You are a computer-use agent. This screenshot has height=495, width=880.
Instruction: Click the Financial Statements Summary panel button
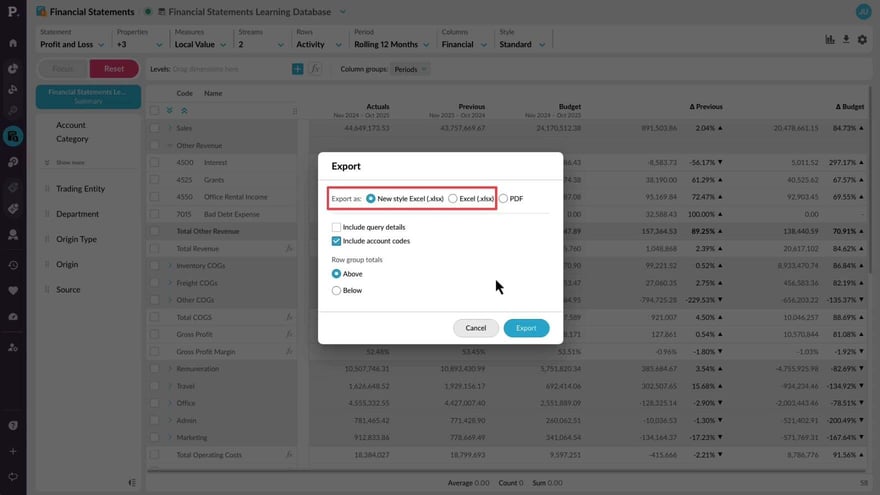coord(88,97)
